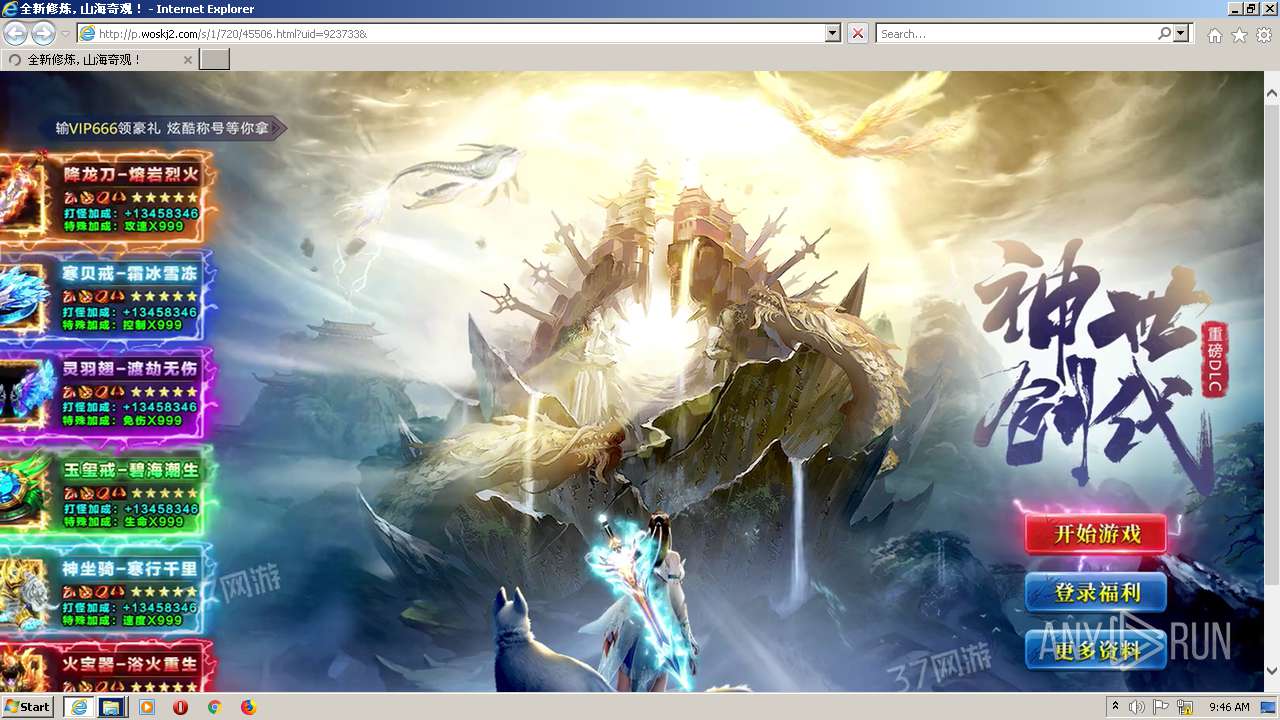The image size is (1280, 720).
Task: Open the Opera taskbar icon
Action: [x=180, y=707]
